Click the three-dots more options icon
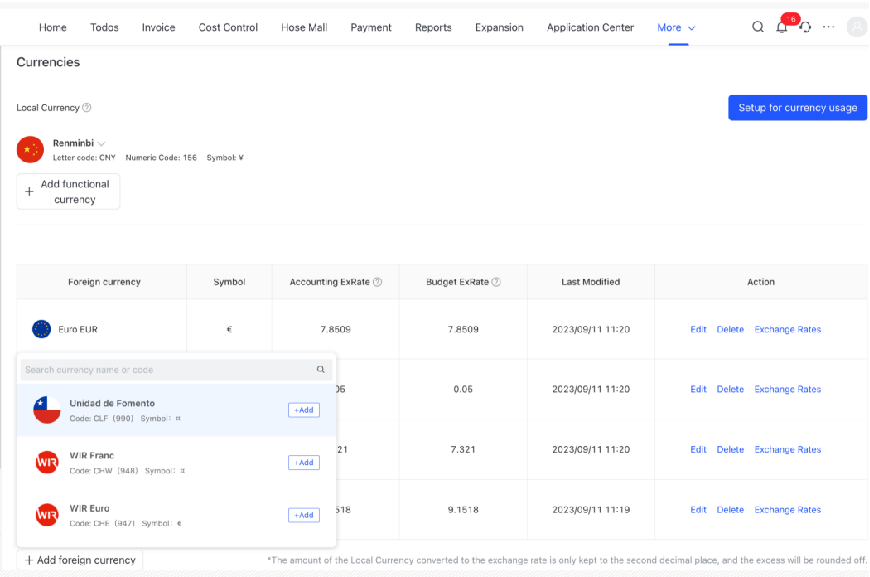 (x=828, y=27)
